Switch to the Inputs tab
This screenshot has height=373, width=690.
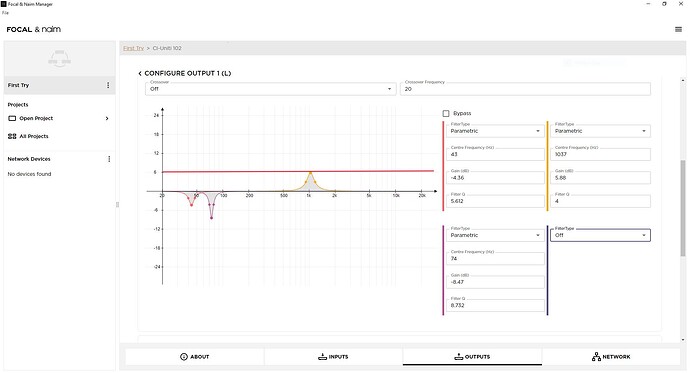[333, 357]
